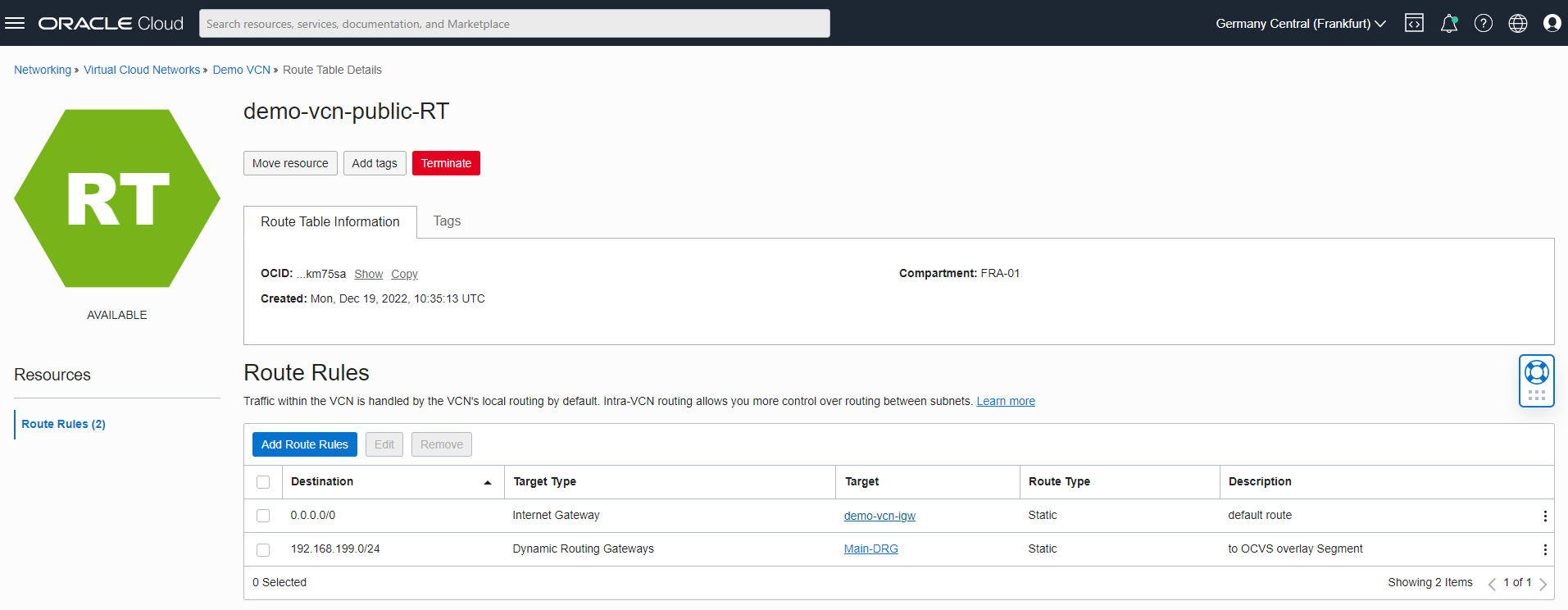Open actions menu for default route row

point(1545,516)
